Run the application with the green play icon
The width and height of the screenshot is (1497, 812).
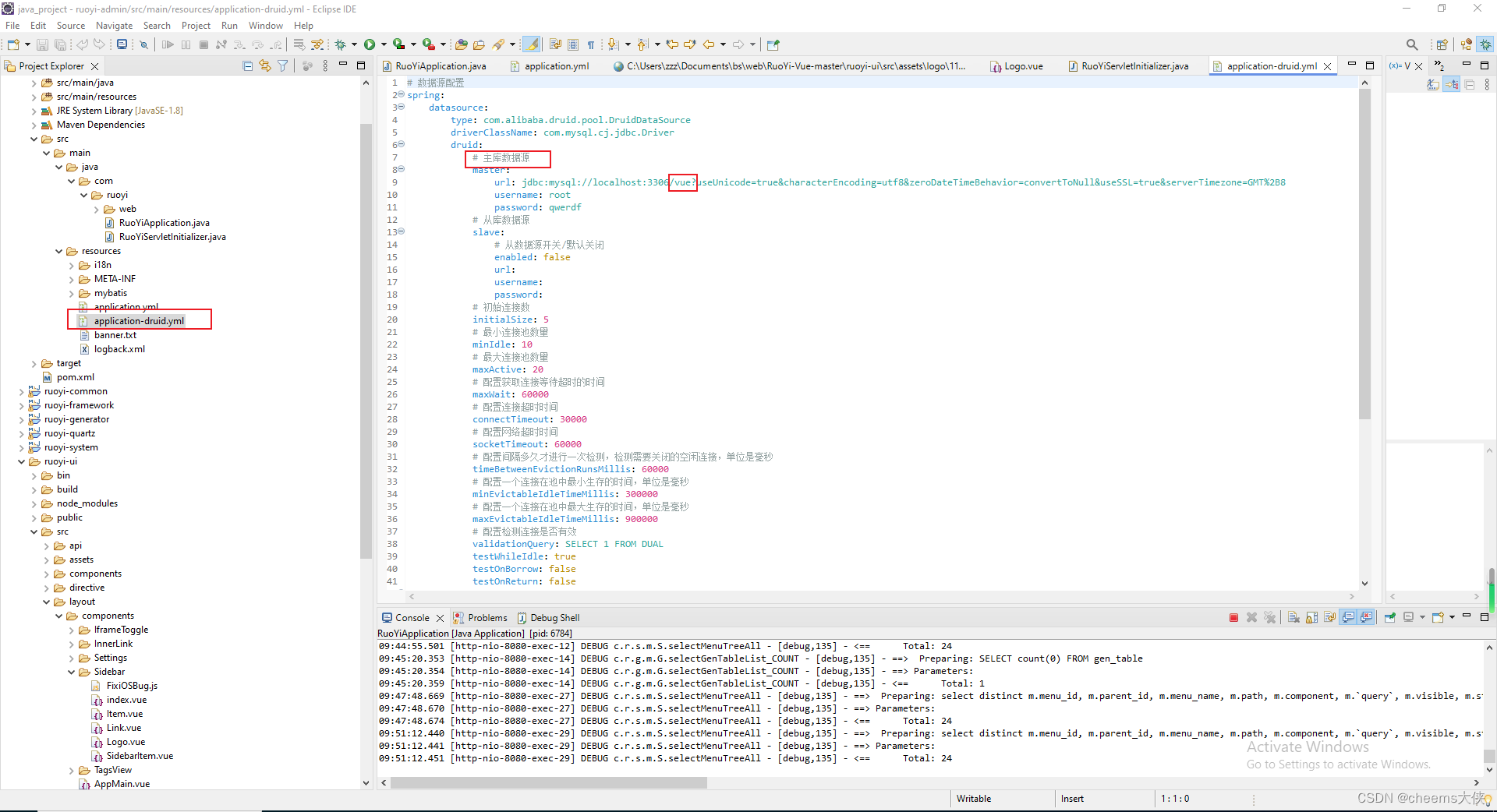pos(370,44)
